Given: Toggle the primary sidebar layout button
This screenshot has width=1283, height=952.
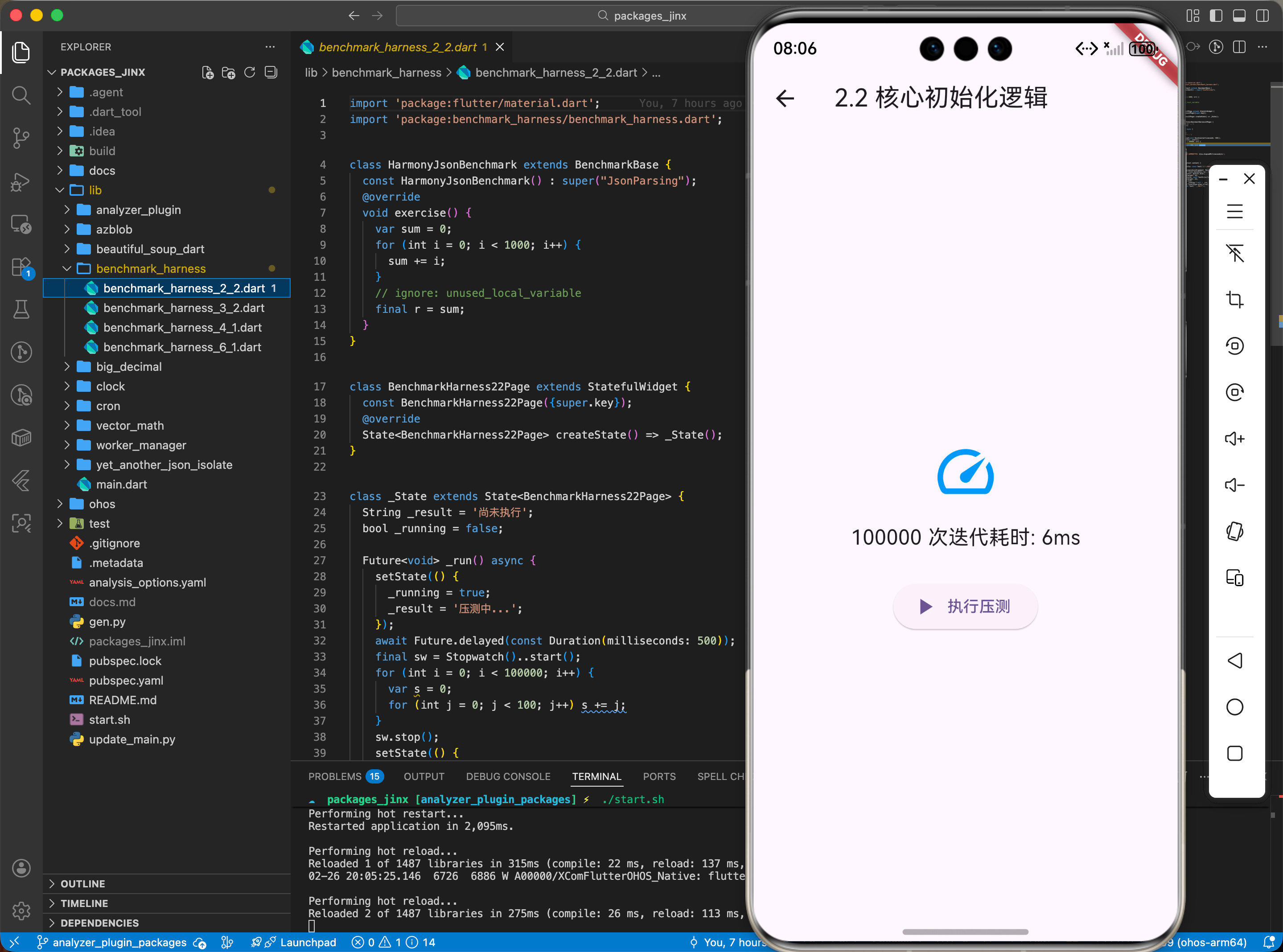Looking at the screenshot, I should (x=1216, y=16).
